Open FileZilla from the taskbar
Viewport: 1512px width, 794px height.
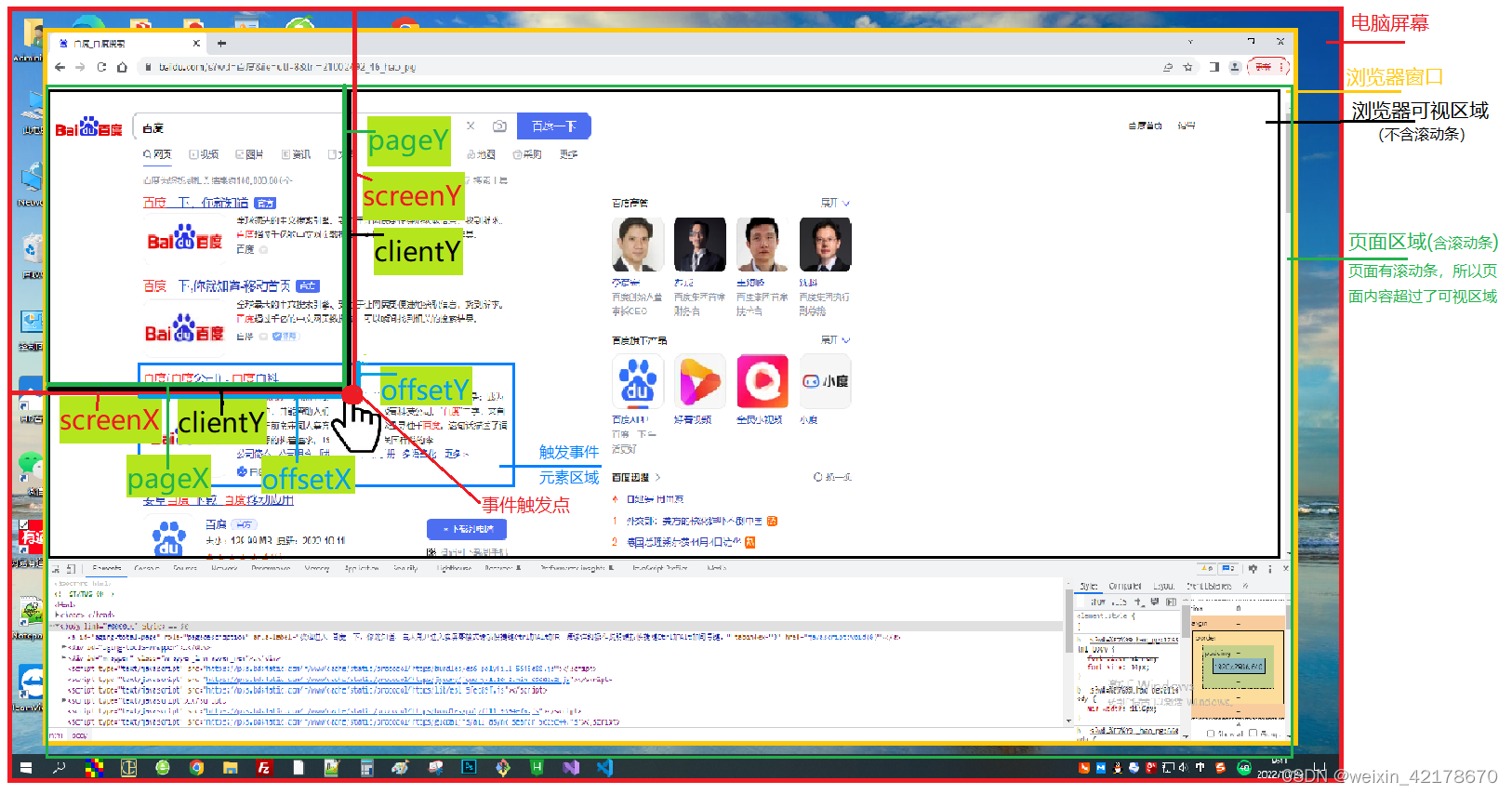(x=264, y=768)
